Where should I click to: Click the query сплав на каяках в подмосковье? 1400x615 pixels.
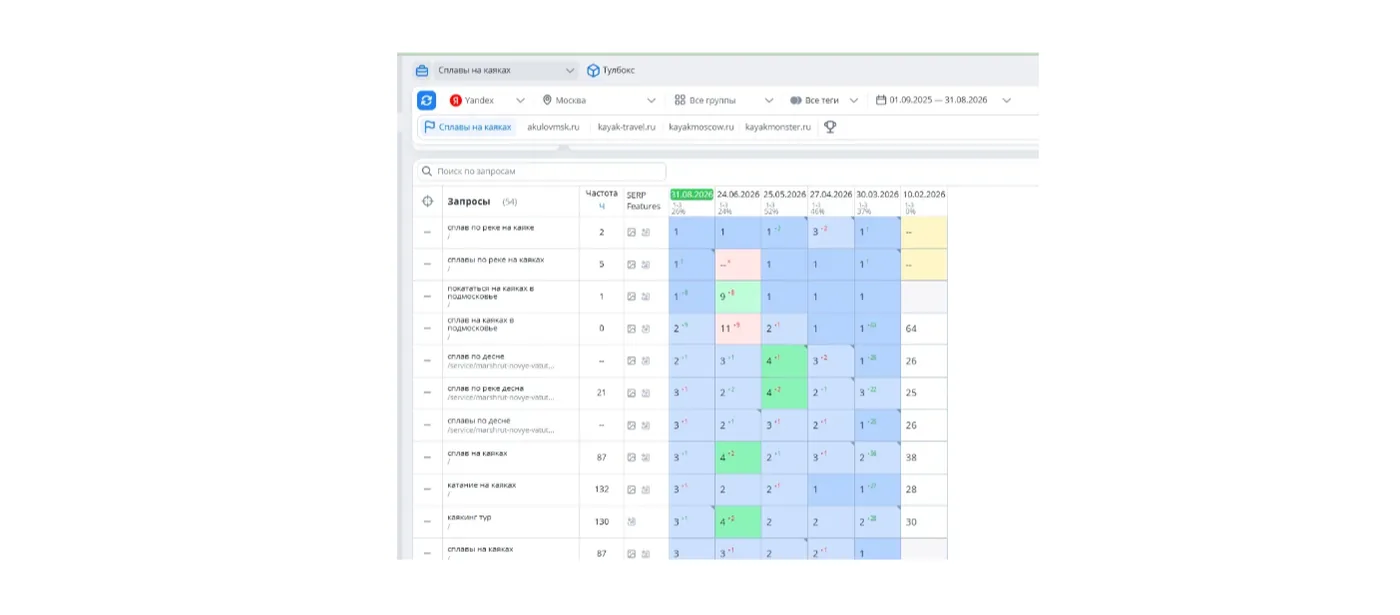pos(481,324)
